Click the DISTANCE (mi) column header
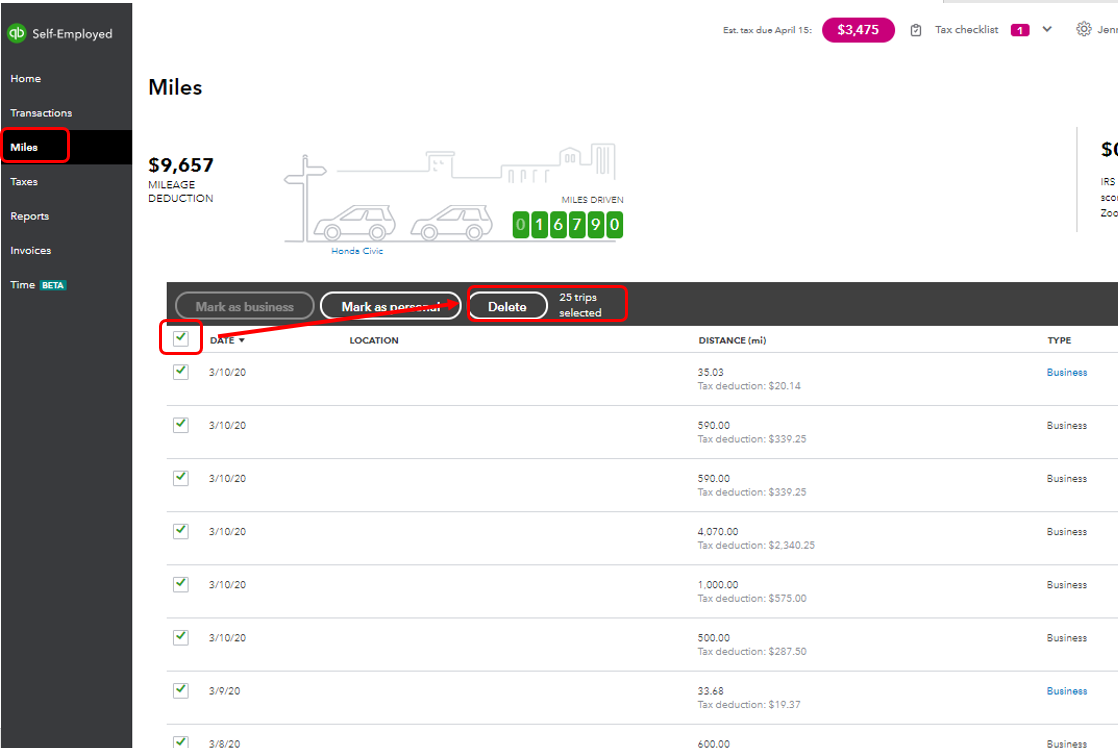This screenshot has height=748, width=1118. click(x=732, y=340)
